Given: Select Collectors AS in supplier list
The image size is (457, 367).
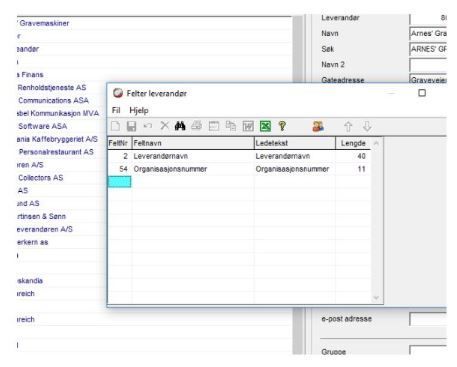Looking at the screenshot, I should click(40, 178).
